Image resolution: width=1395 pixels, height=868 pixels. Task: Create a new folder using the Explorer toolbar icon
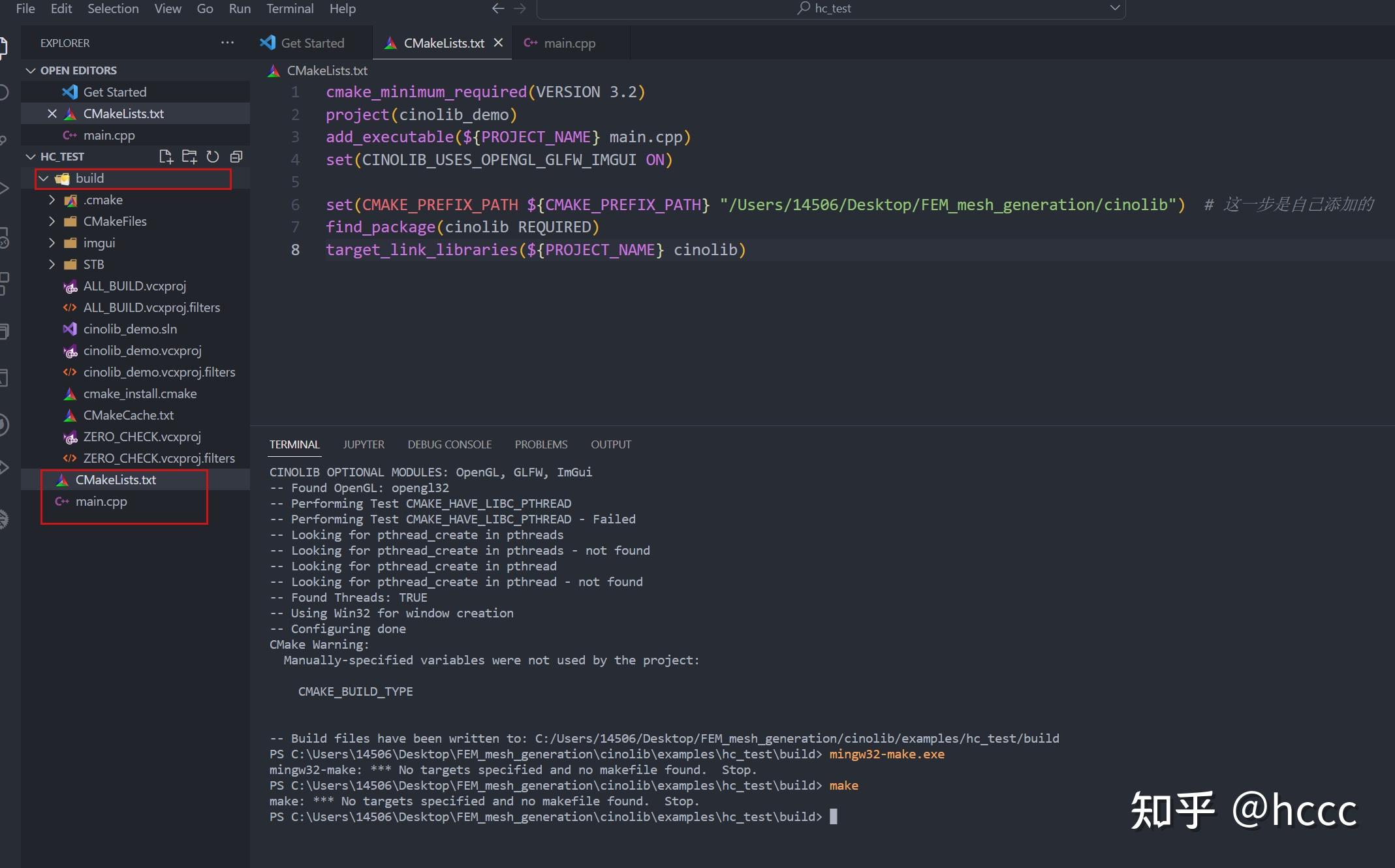(189, 157)
